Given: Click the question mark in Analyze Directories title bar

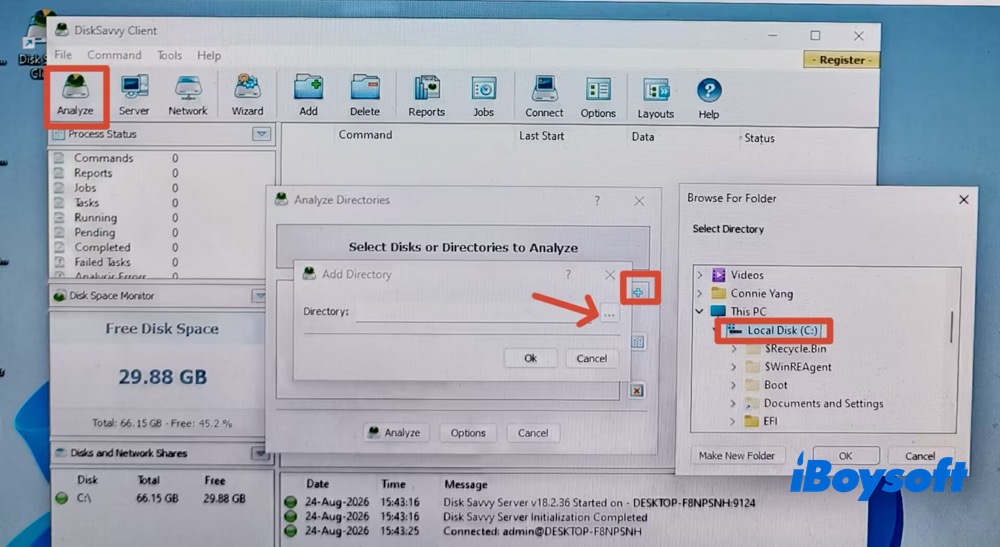Looking at the screenshot, I should pyautogui.click(x=597, y=200).
